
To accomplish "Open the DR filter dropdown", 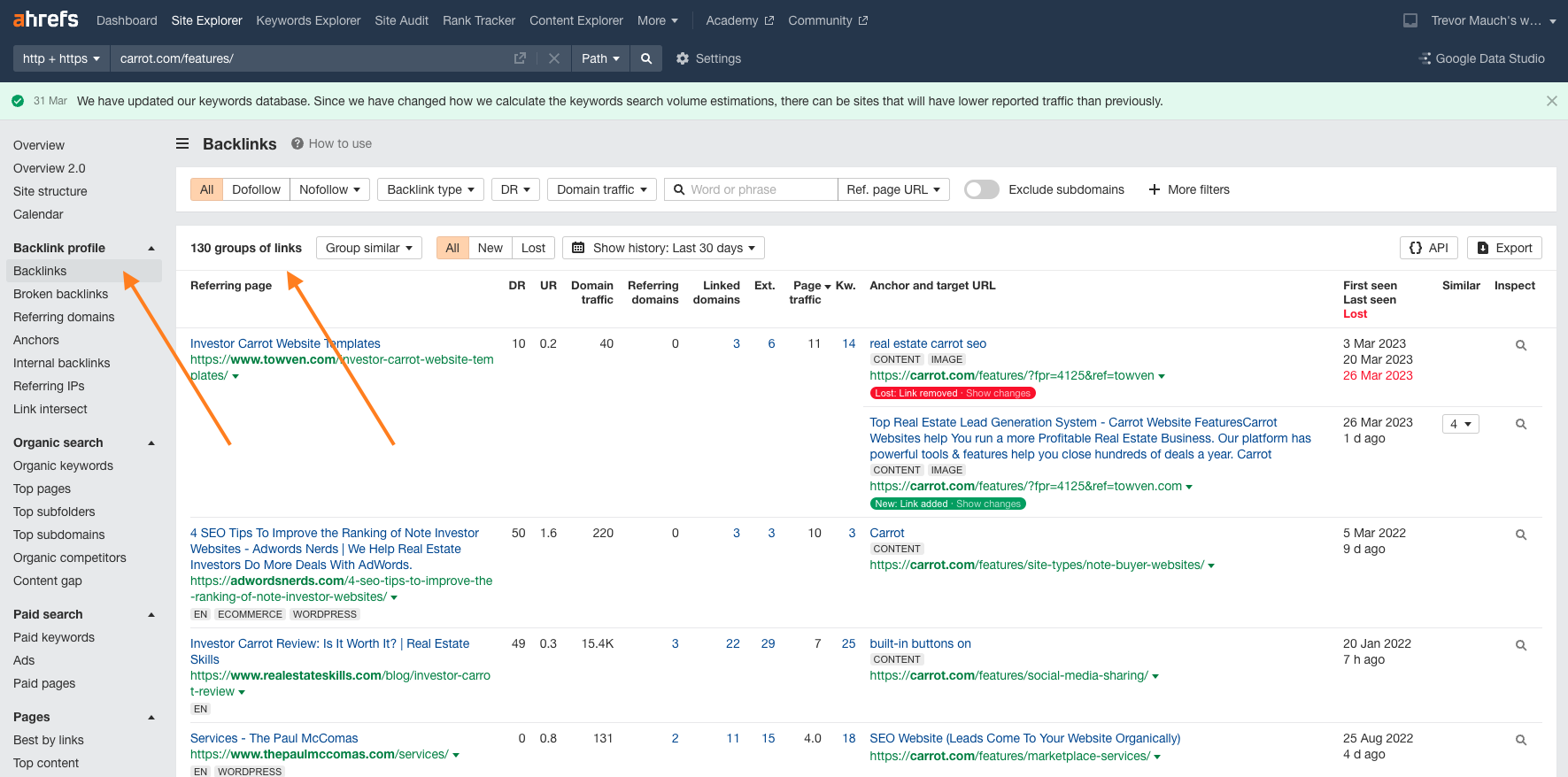I will [x=515, y=189].
